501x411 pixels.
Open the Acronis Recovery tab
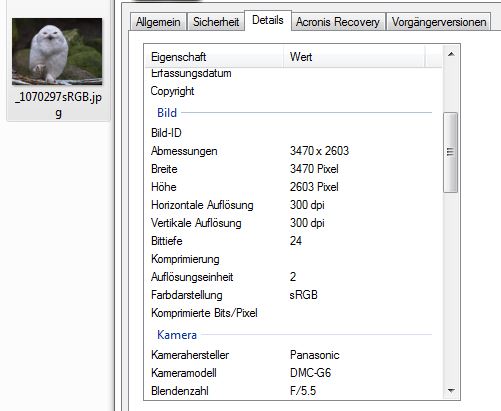point(338,22)
